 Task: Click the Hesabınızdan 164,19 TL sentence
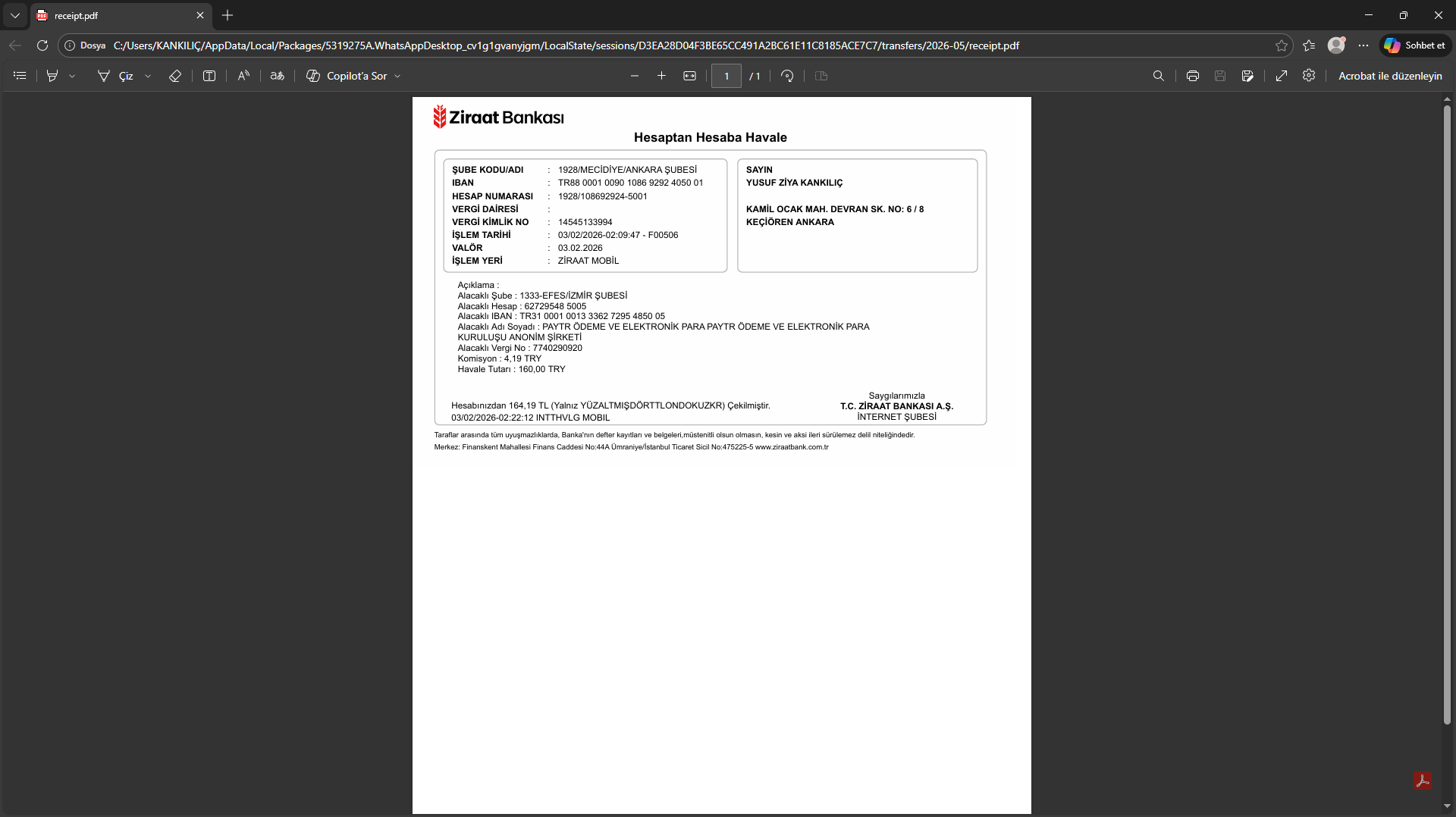coord(610,405)
